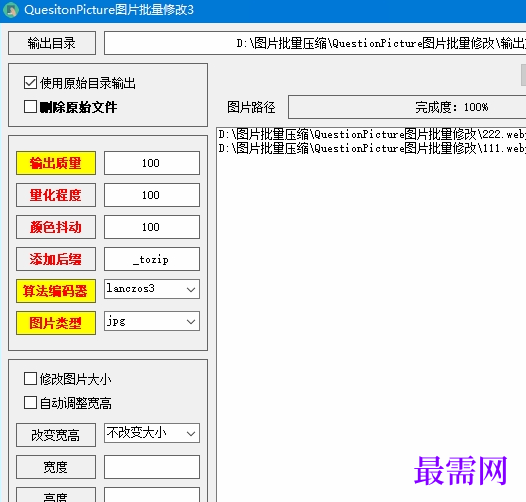Click the 输出目录 button
526x502 pixels.
tap(52, 43)
